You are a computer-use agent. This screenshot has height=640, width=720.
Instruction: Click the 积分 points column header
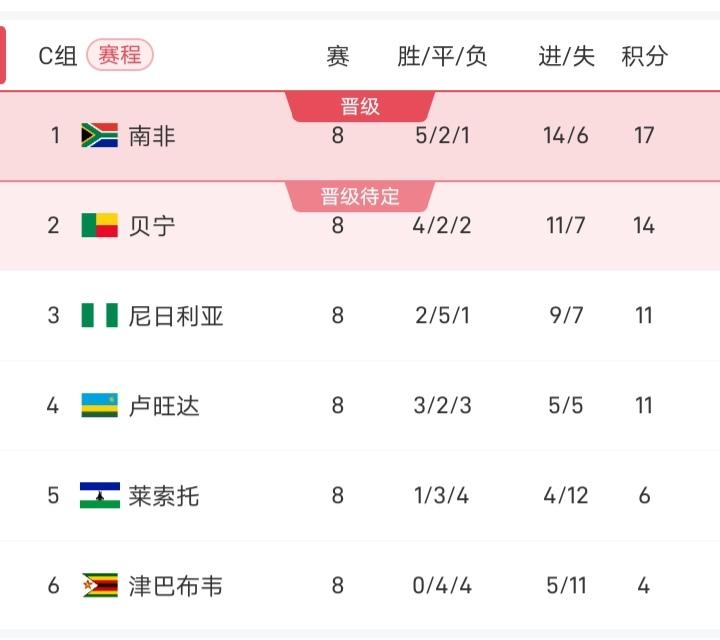(645, 56)
